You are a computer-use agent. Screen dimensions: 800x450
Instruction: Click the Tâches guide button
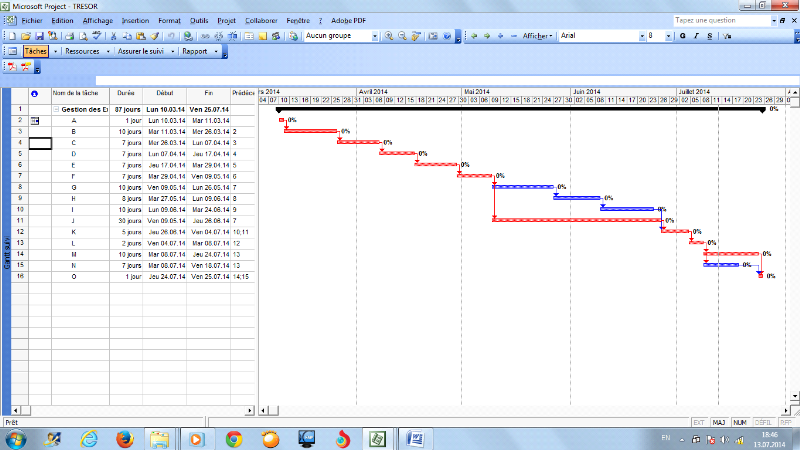pyautogui.click(x=35, y=52)
